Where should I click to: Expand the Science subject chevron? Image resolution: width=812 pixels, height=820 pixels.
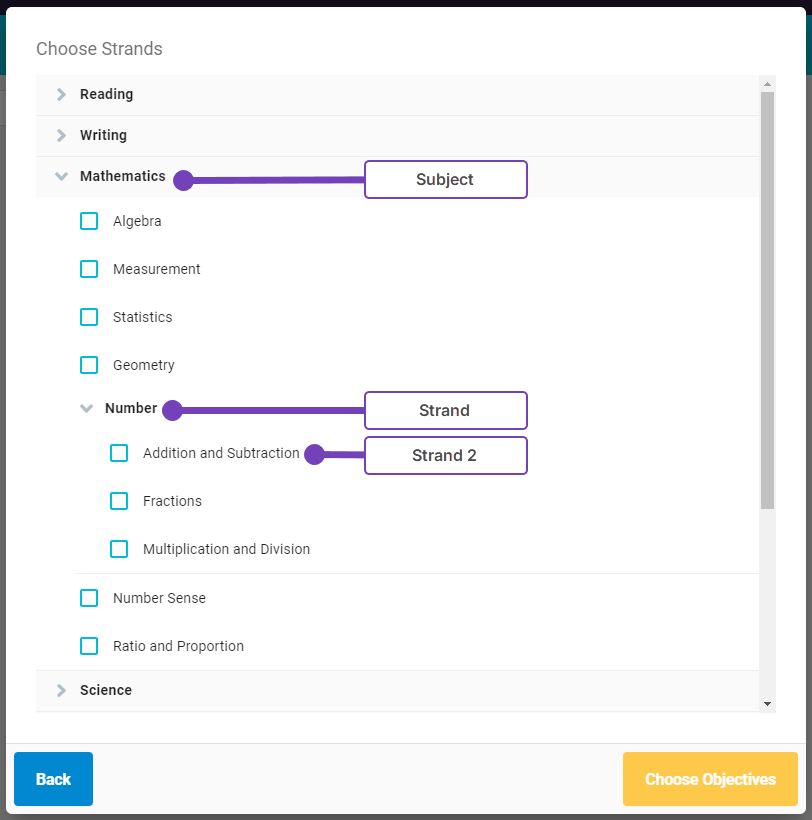point(61,690)
